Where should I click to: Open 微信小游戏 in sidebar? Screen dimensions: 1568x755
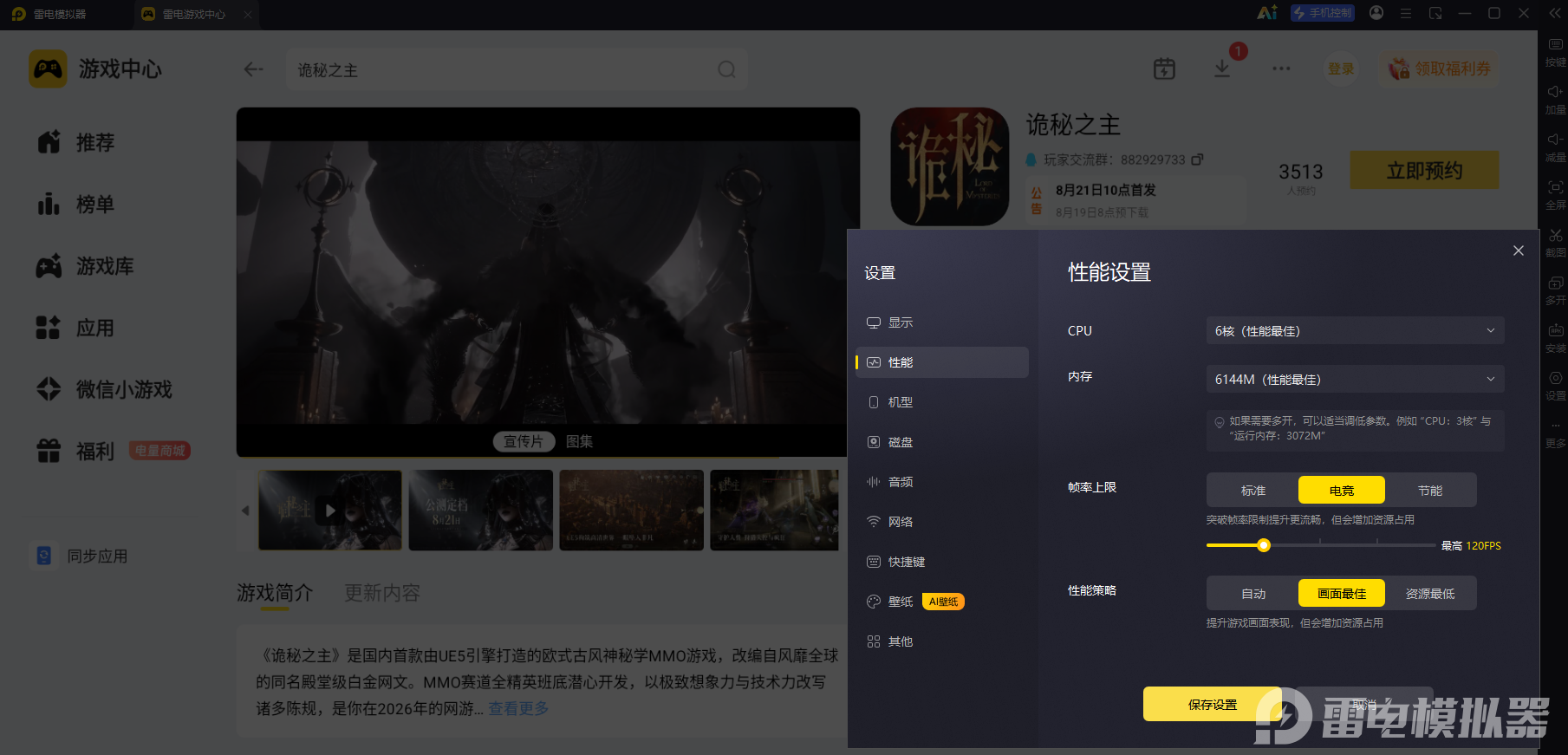point(105,389)
